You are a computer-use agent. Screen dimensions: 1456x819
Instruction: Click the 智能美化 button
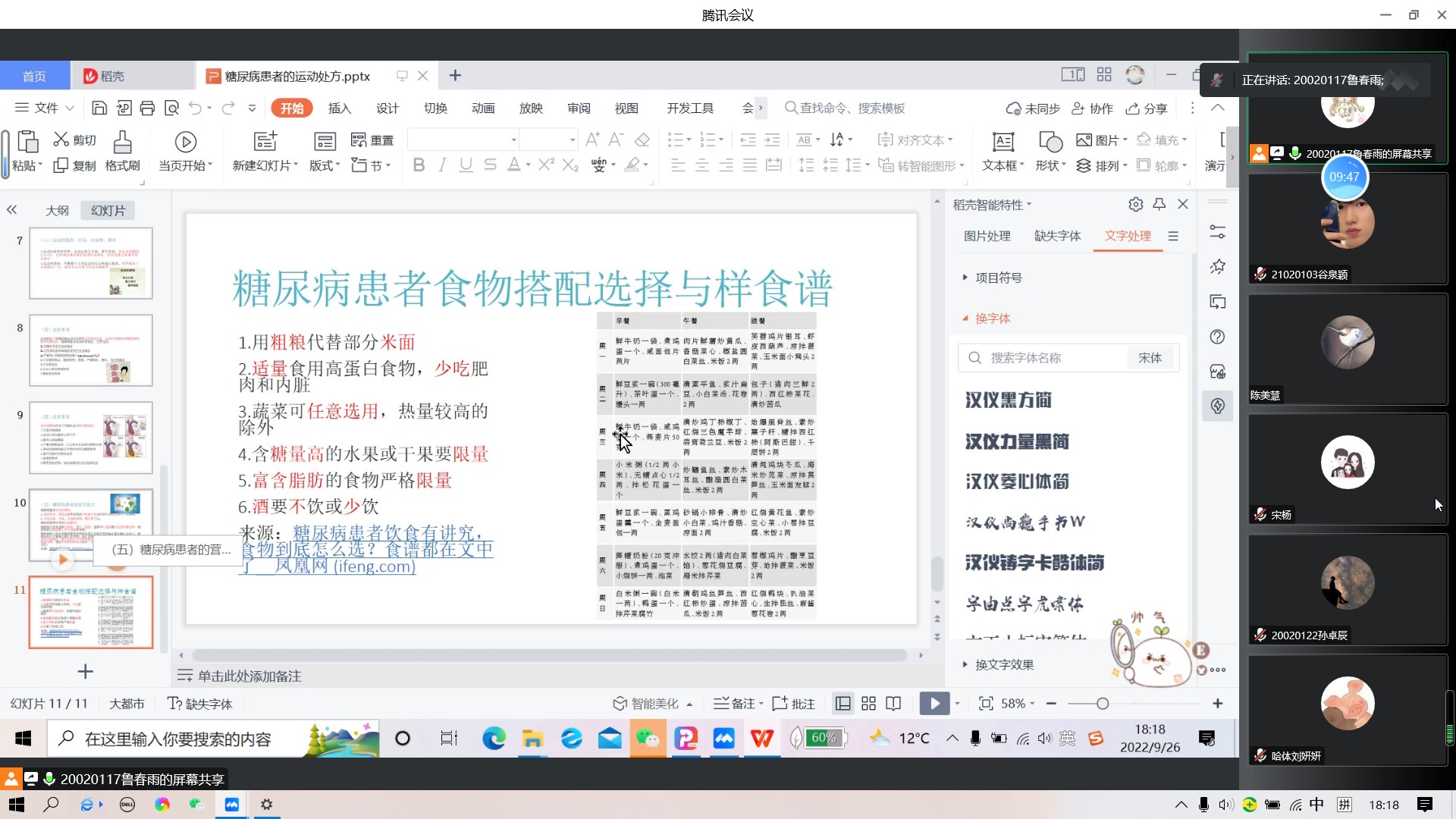pyautogui.click(x=652, y=704)
